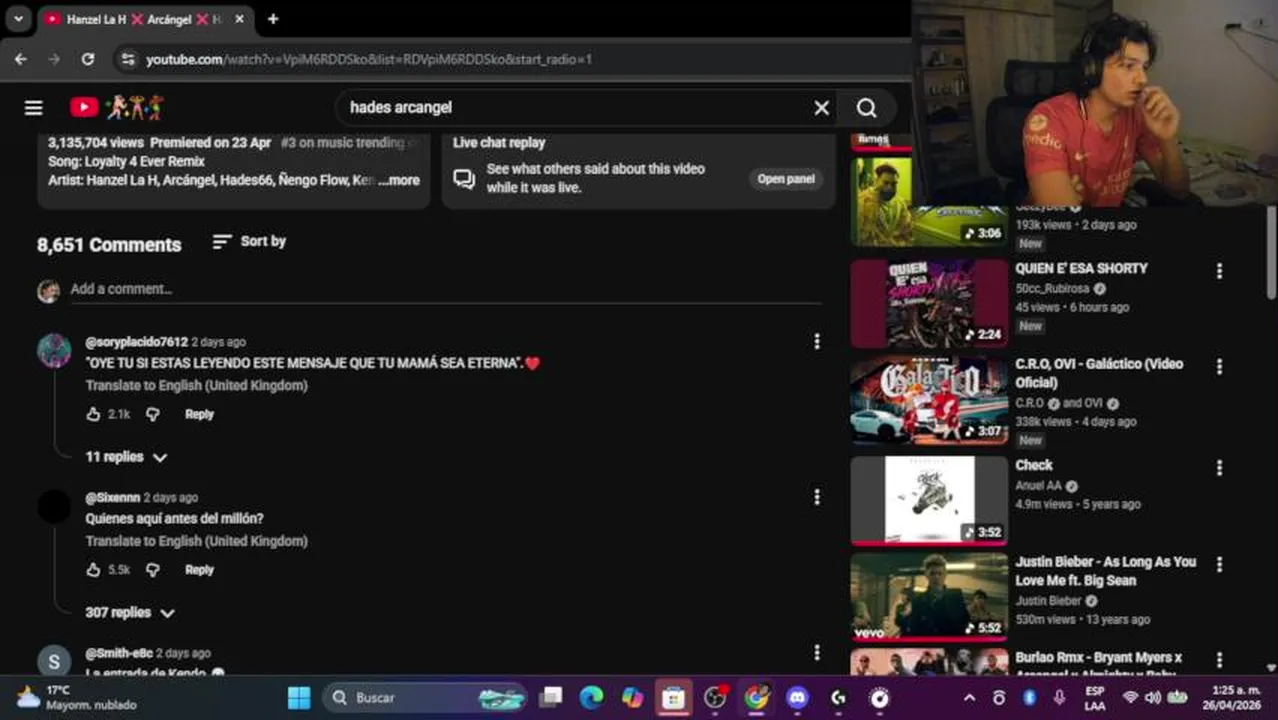
Task: Show hidden system tray icons
Action: (x=969, y=697)
